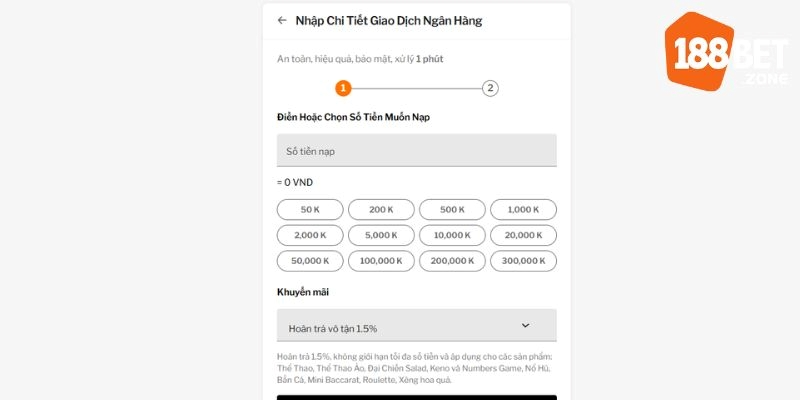Screen dimensions: 800x400
Task: Click step 1 in the progress indicator
Action: [x=343, y=88]
